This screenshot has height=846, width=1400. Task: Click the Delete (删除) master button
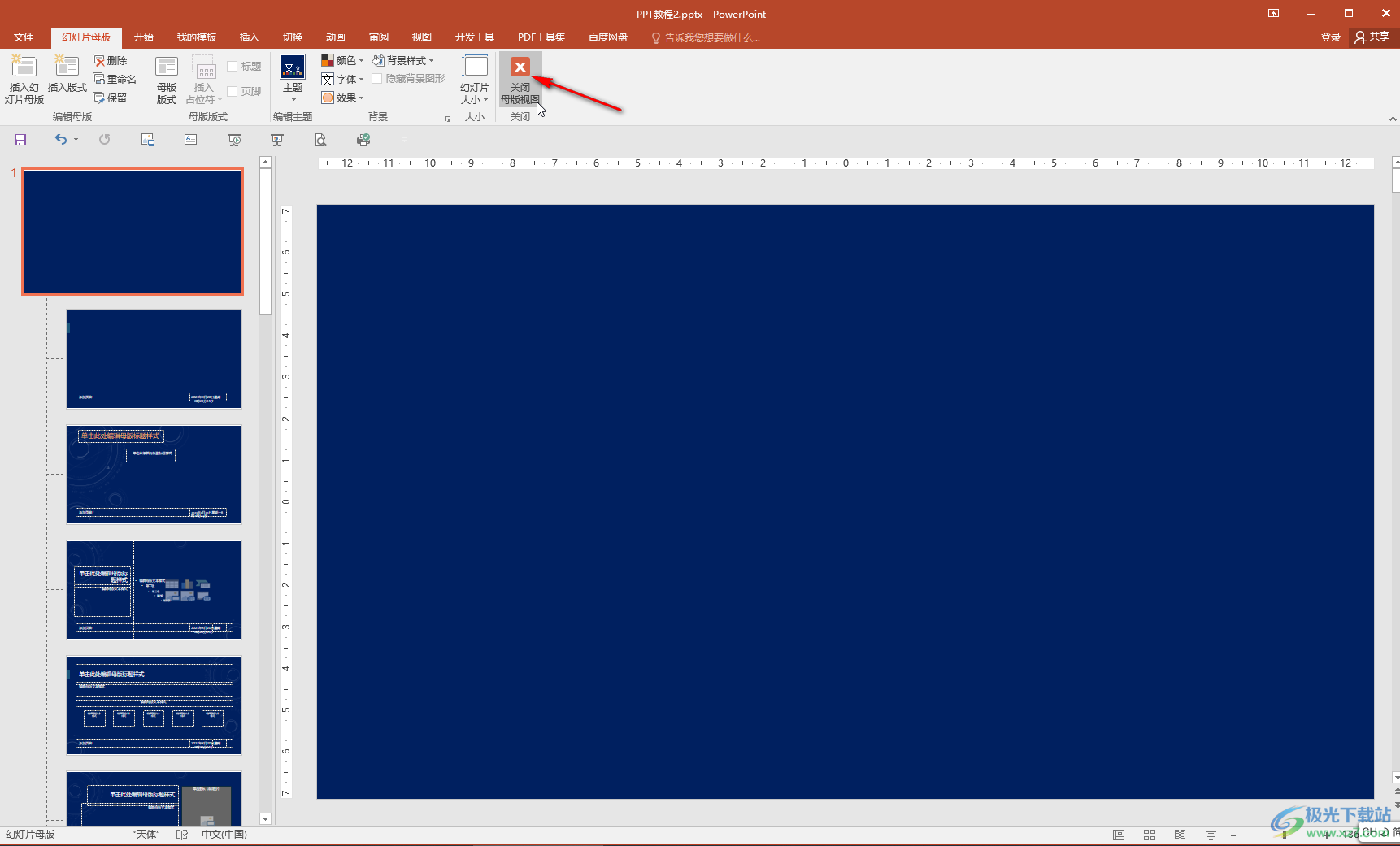(110, 60)
